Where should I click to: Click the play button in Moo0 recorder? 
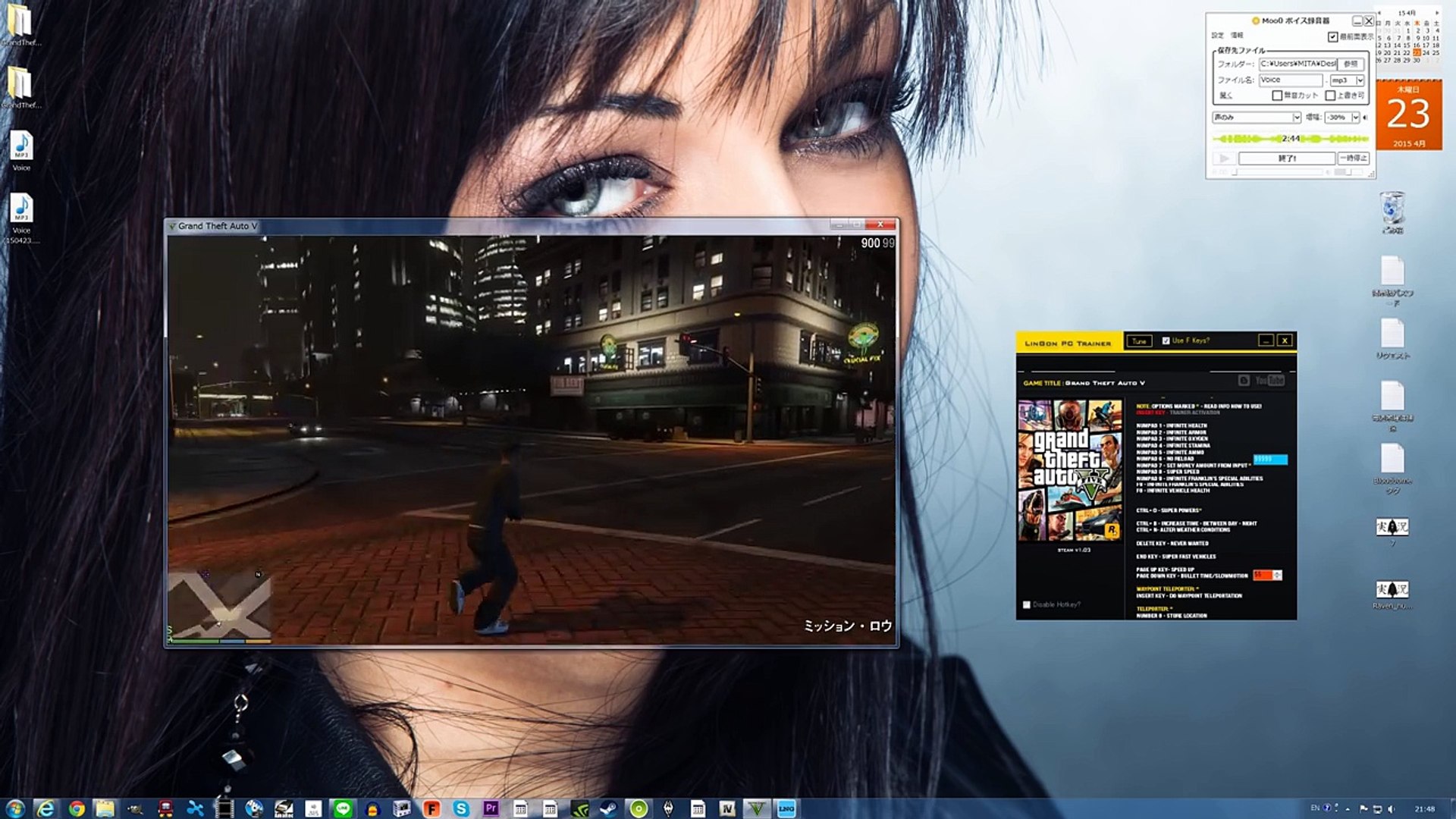coord(1224,158)
